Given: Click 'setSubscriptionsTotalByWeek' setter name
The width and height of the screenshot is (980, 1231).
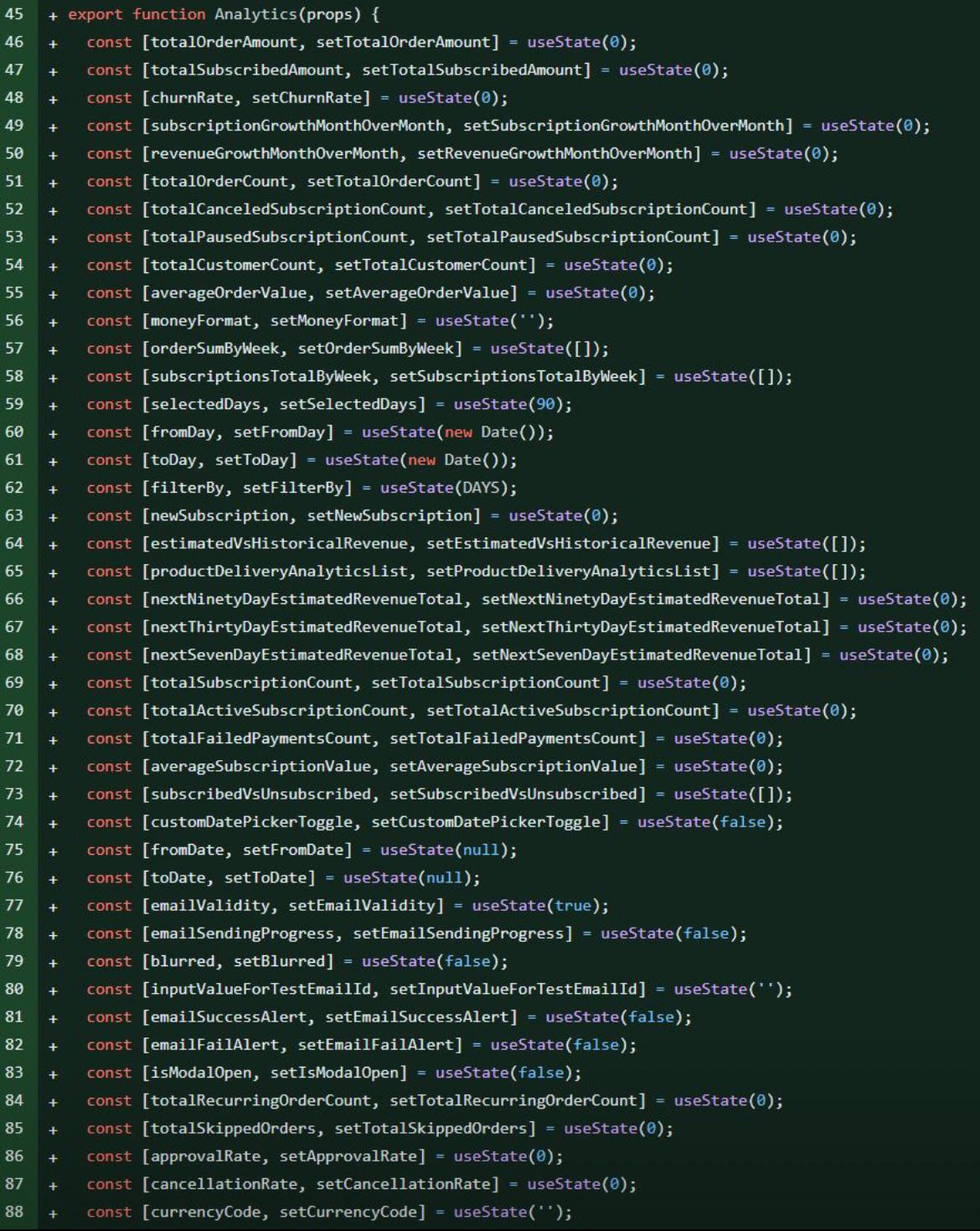Looking at the screenshot, I should 513,375.
